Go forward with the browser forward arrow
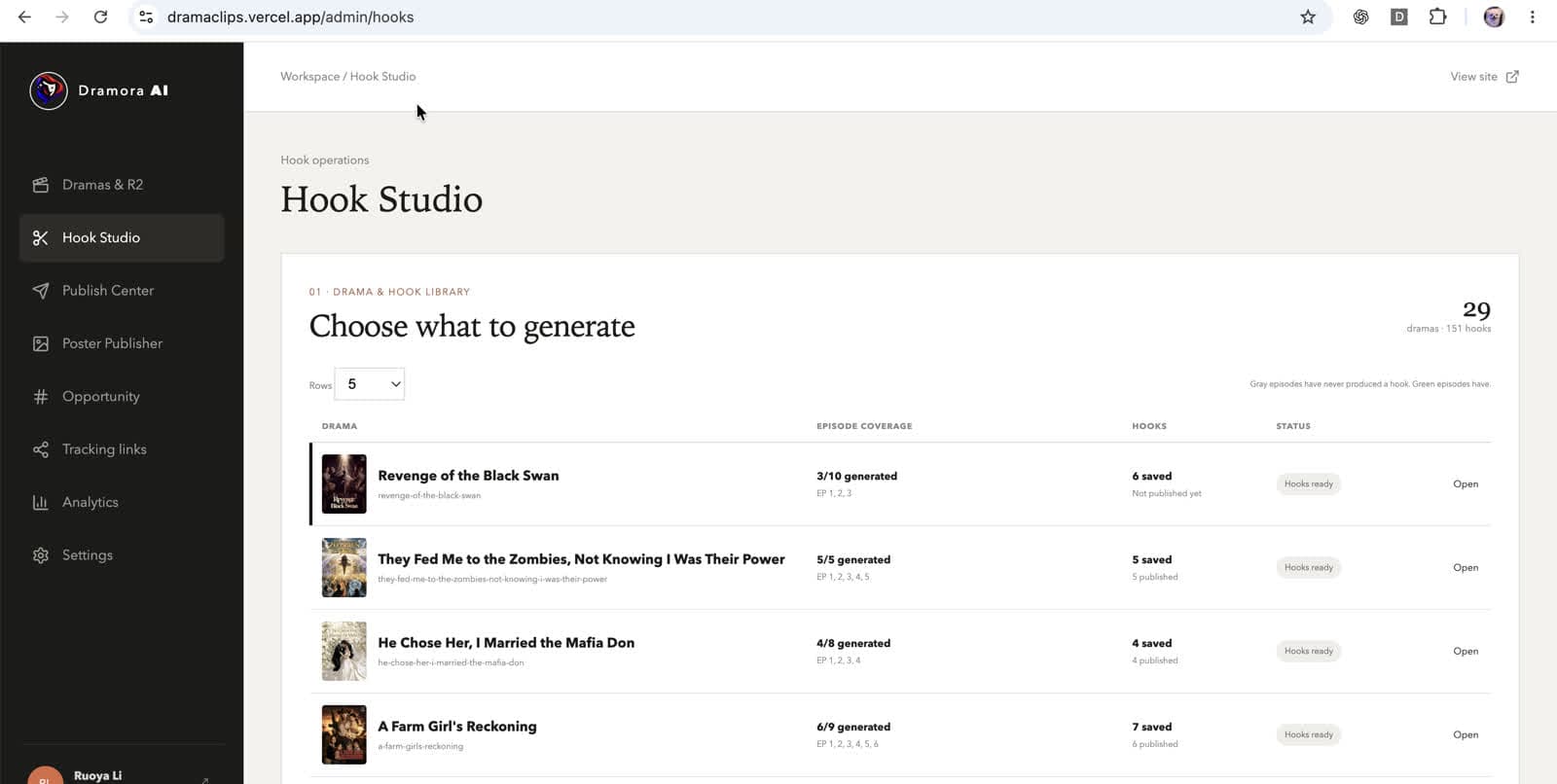 [x=62, y=17]
